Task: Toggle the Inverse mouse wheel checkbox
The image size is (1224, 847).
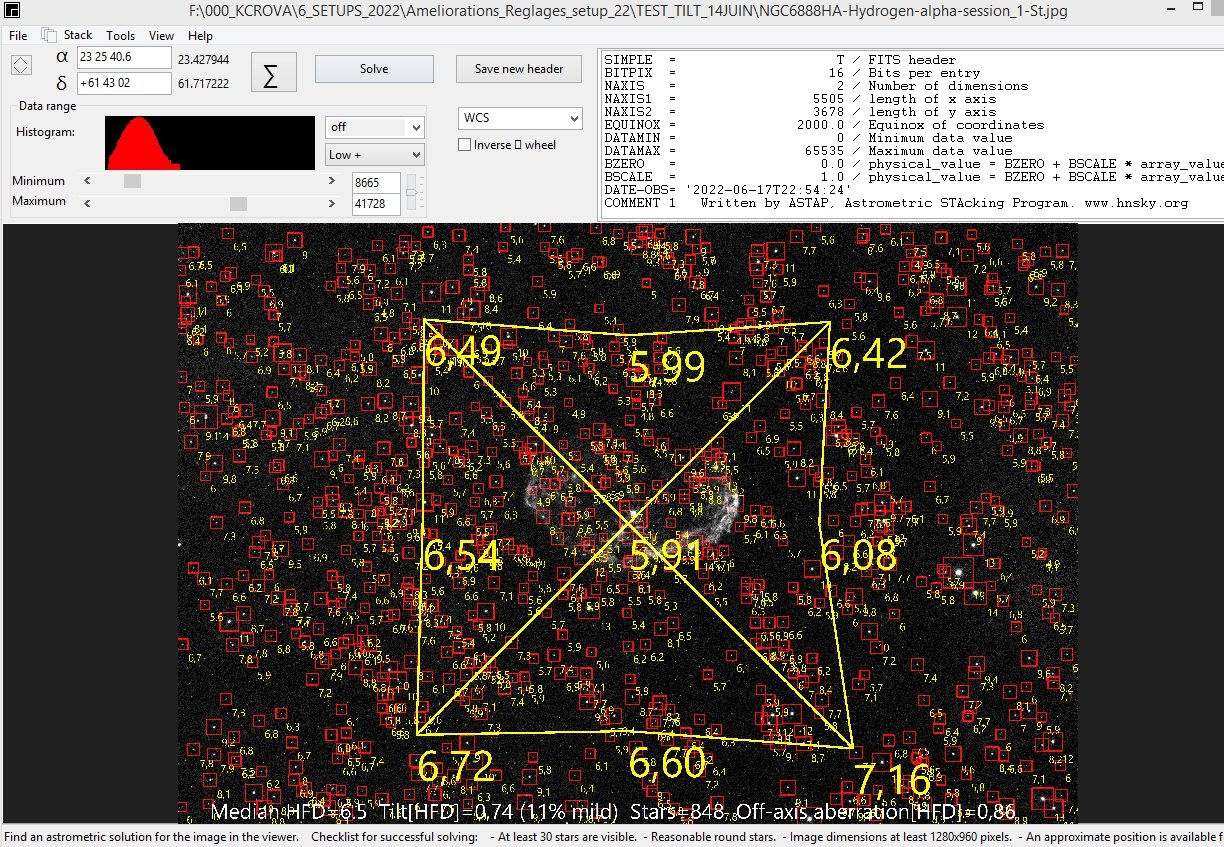Action: coord(464,145)
